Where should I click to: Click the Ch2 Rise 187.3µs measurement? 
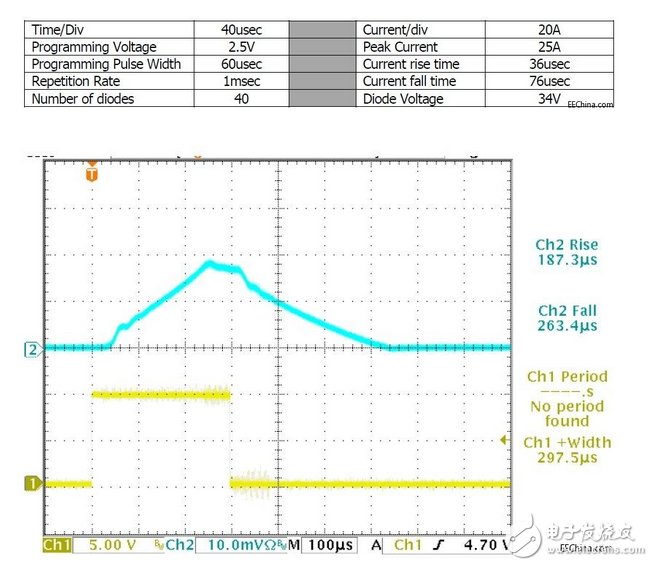pos(566,251)
